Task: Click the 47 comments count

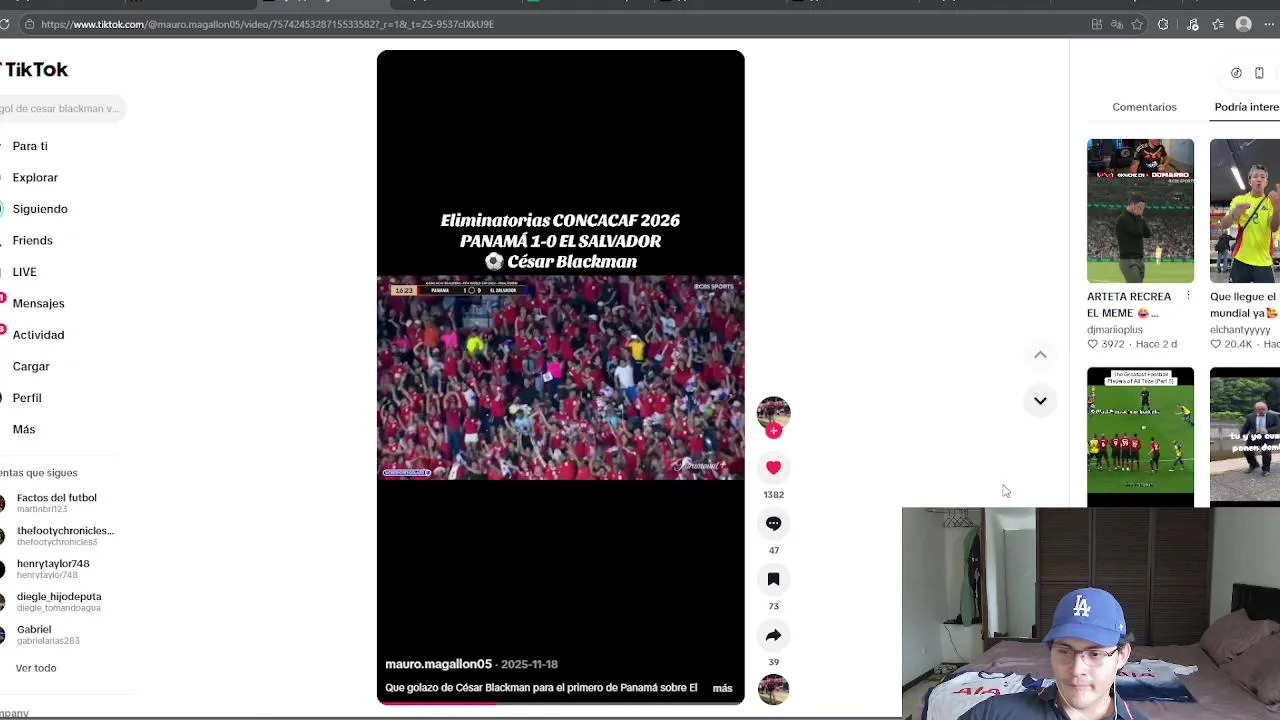Action: pyautogui.click(x=773, y=550)
